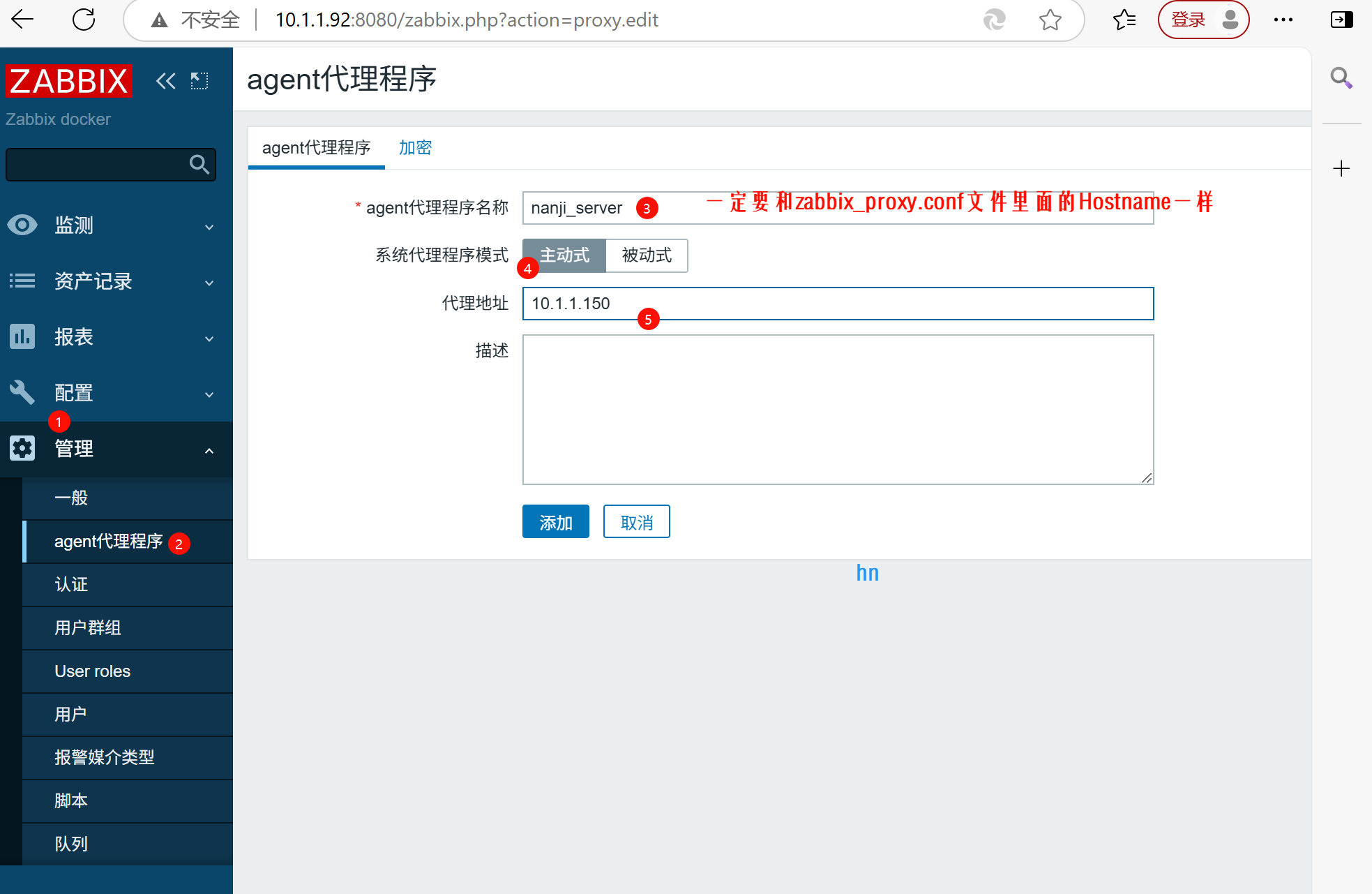The image size is (1372, 894).
Task: Click the 管理 gear icon
Action: pyautogui.click(x=22, y=448)
